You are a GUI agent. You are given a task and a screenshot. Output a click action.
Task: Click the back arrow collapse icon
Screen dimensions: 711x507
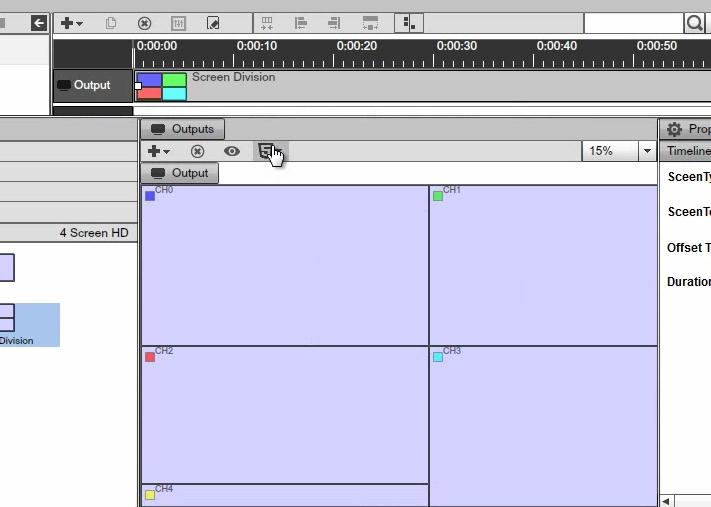[39, 23]
